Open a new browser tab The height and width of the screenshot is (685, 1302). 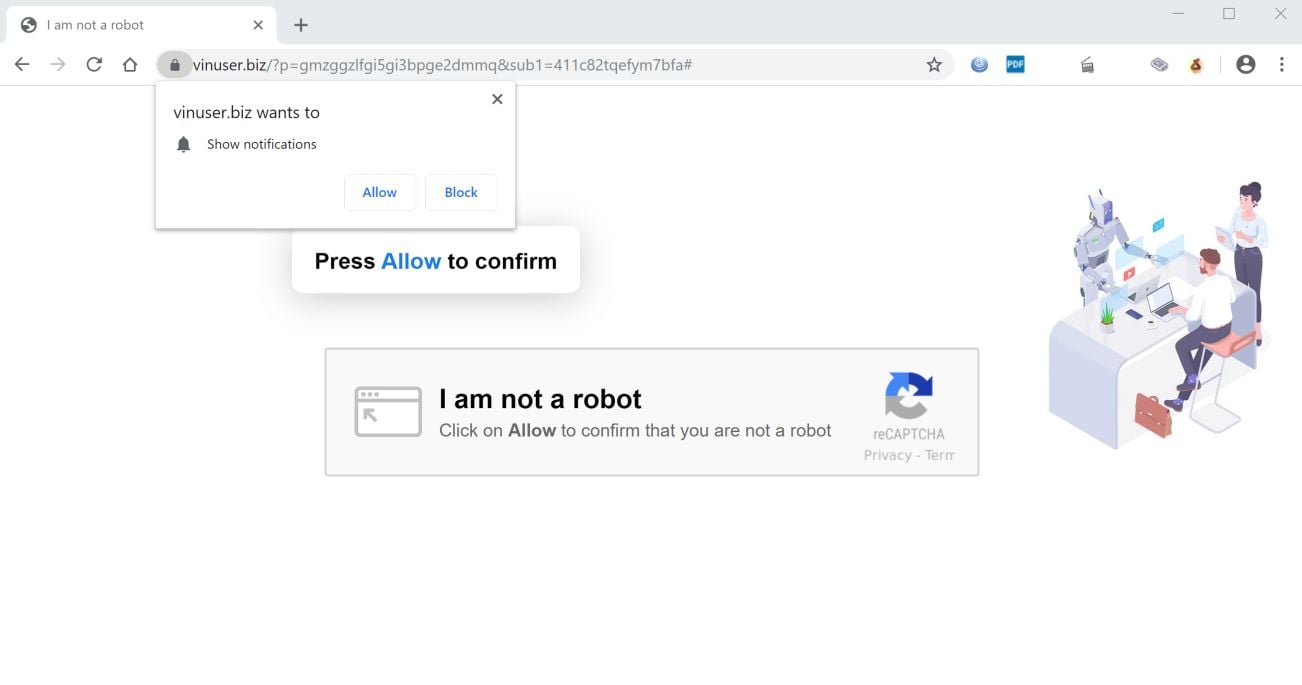point(301,25)
